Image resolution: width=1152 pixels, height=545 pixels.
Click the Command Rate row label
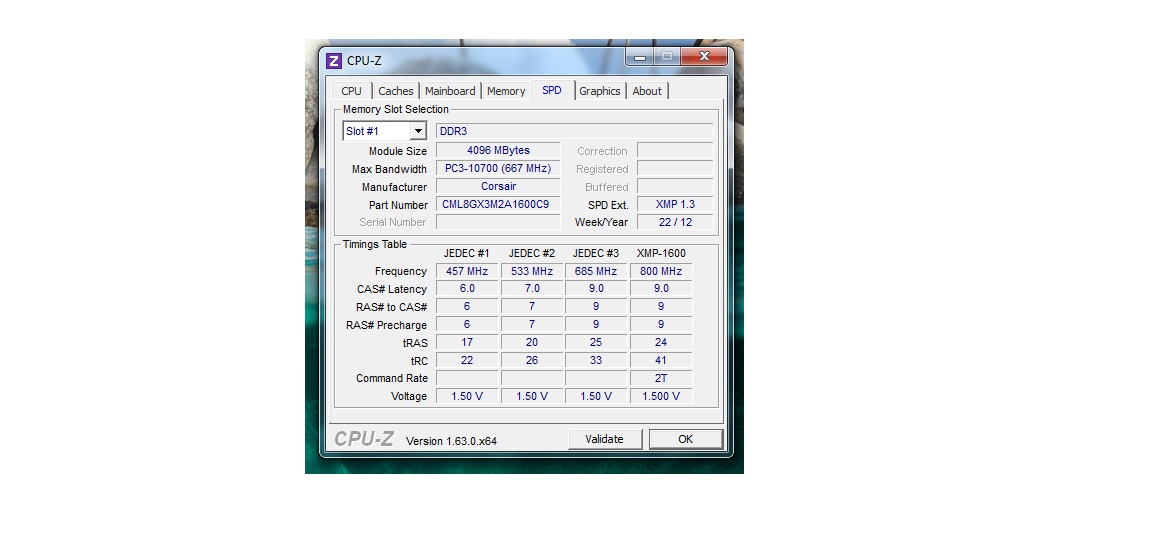coord(392,378)
